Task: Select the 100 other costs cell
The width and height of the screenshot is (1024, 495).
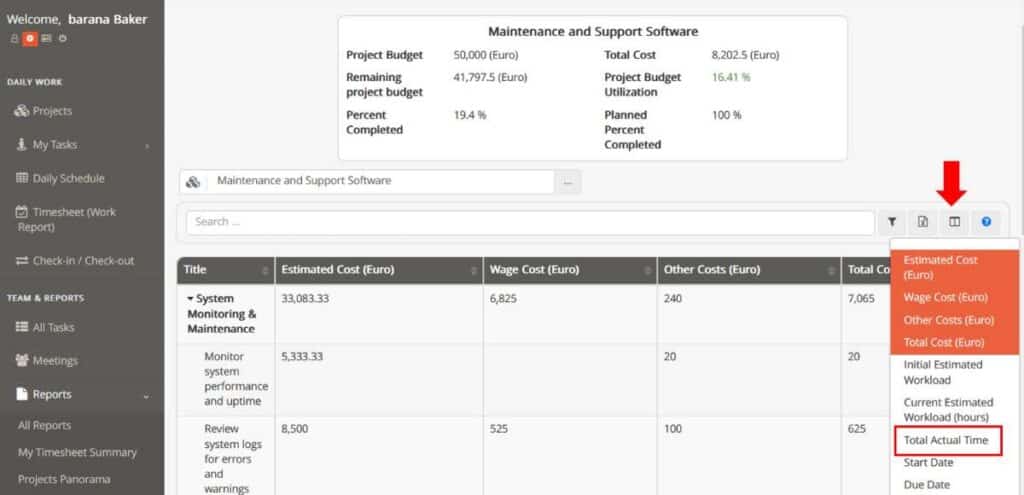Action: (749, 456)
